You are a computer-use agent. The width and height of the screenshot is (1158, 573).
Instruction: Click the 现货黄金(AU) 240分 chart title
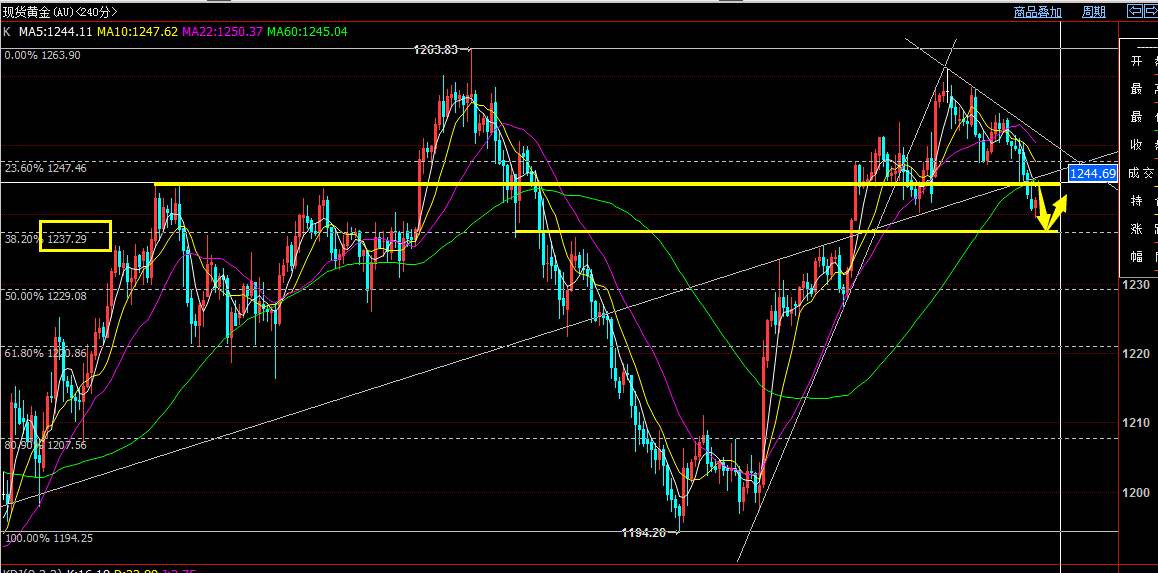[x=59, y=12]
